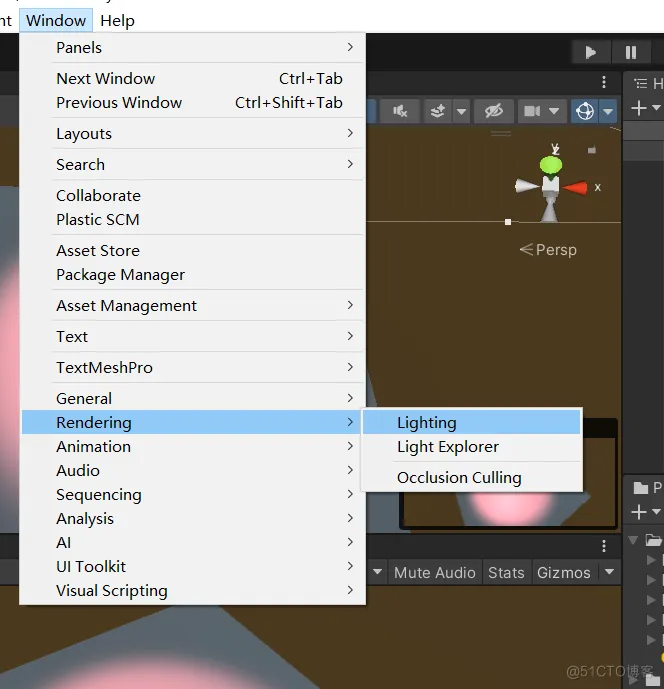Screen dimensions: 664x689
Task: Open Game view Gizmos dropdown arrow
Action: pos(609,572)
